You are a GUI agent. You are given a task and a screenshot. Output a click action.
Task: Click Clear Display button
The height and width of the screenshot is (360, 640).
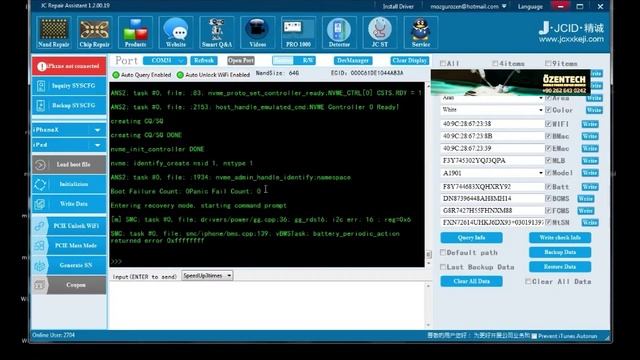409,60
